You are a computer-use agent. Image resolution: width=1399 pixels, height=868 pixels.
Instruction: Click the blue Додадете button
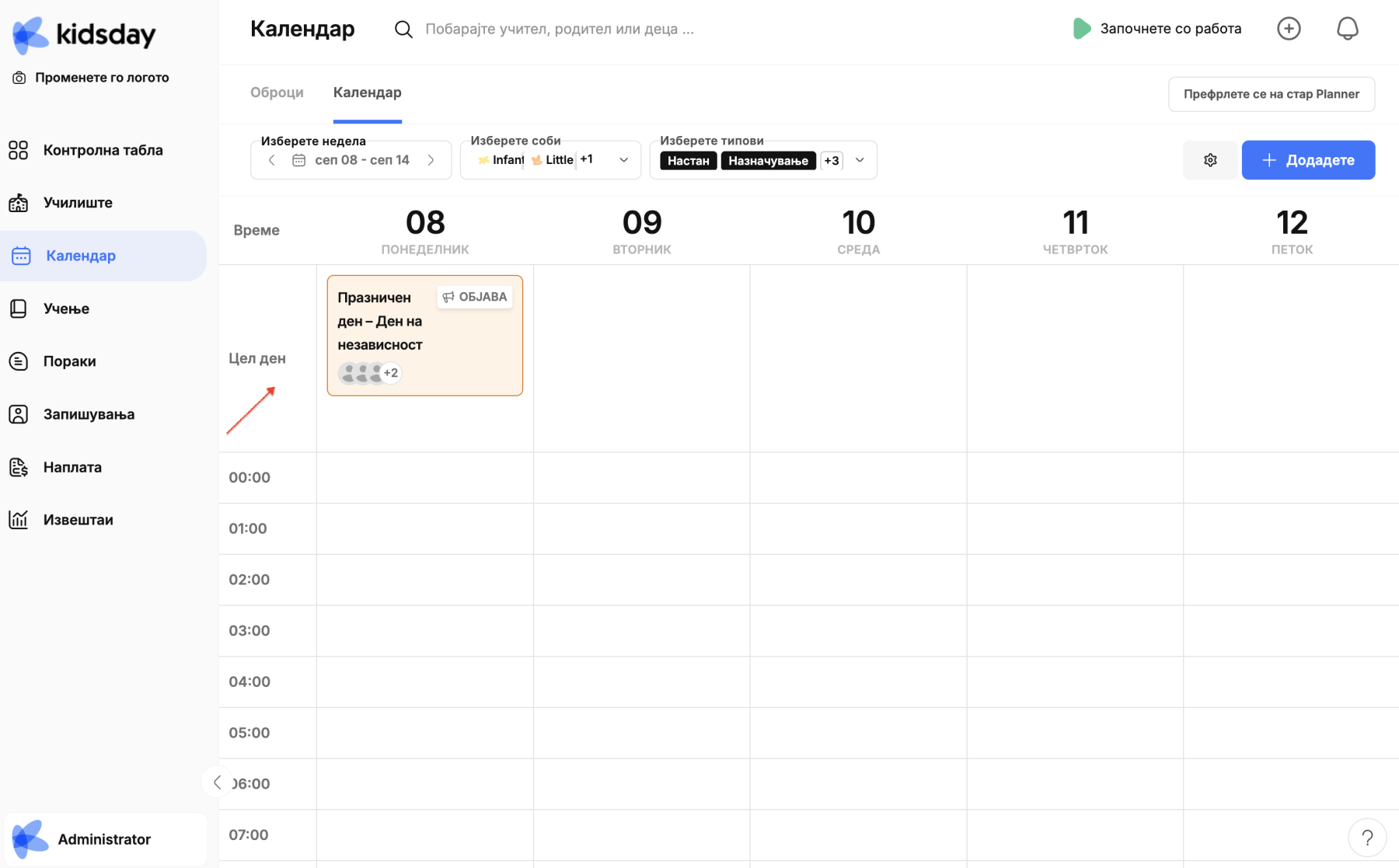click(x=1308, y=160)
